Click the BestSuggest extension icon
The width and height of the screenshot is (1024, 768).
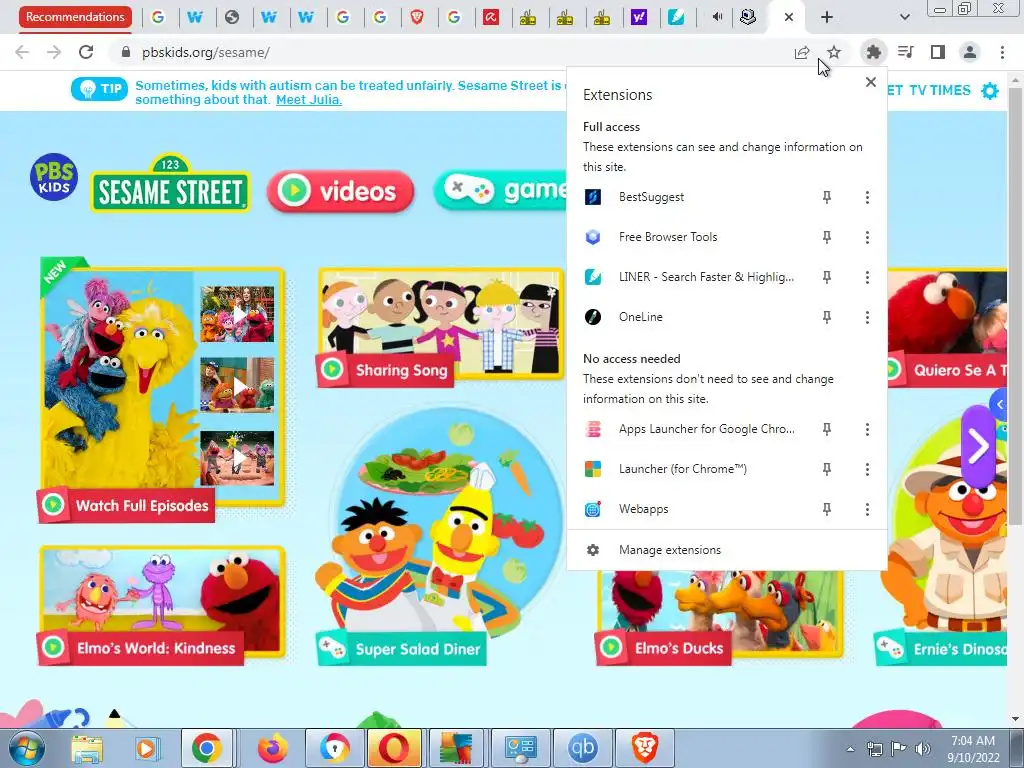(592, 197)
